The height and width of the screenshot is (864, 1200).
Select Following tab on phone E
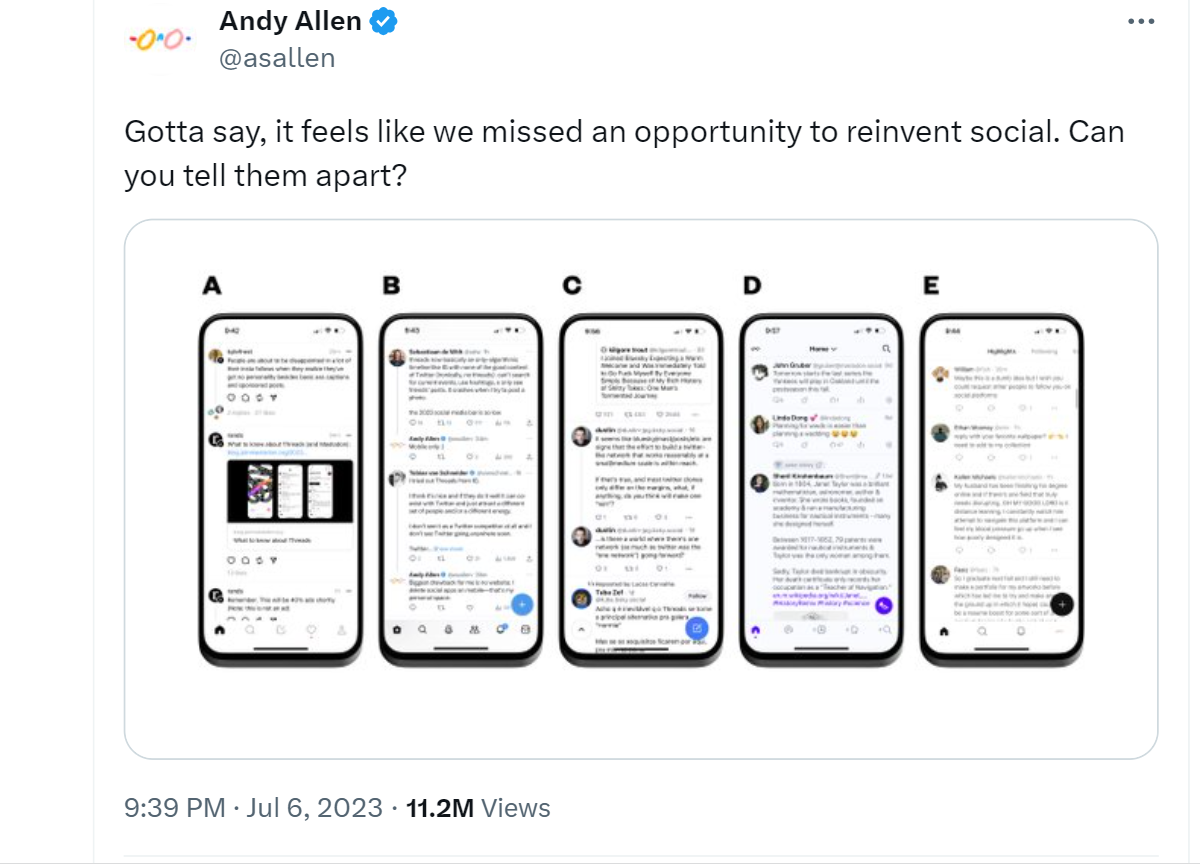click(x=1044, y=351)
